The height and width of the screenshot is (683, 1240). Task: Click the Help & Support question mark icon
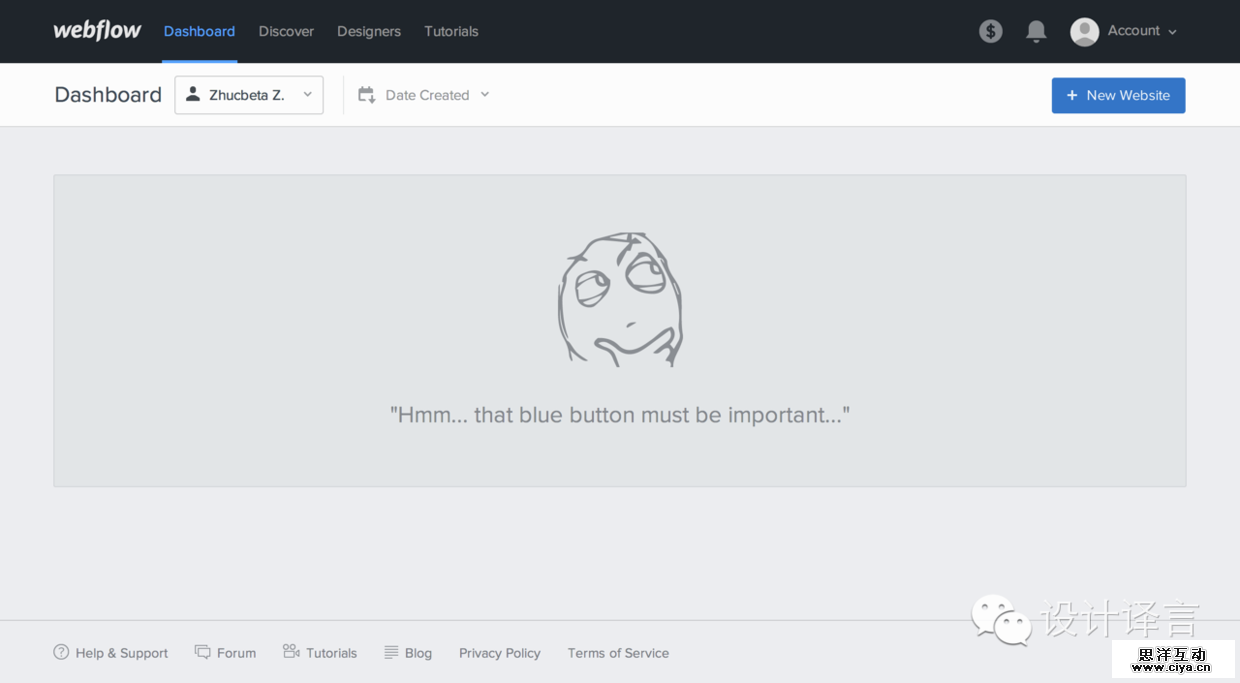pyautogui.click(x=61, y=652)
